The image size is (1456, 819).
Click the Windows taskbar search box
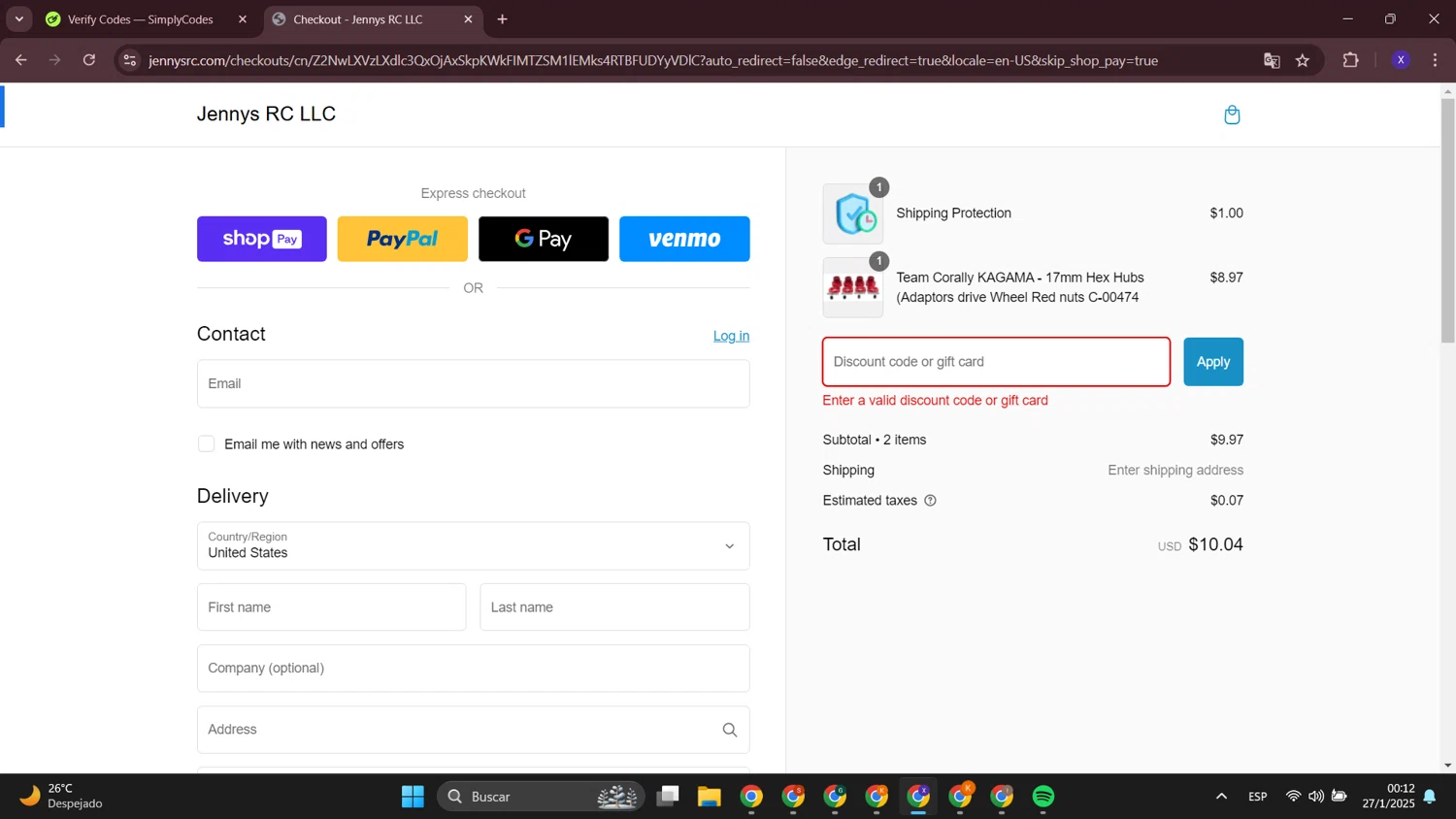[x=541, y=797]
